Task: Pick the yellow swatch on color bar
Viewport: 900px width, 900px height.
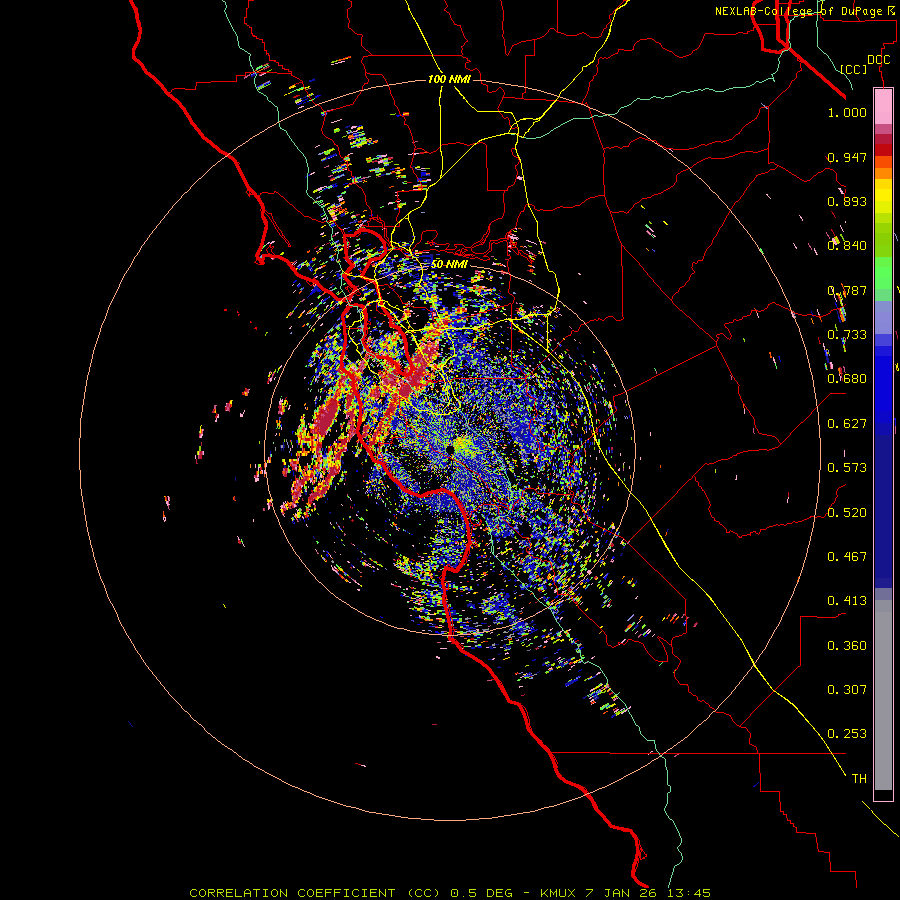Action: click(x=883, y=197)
